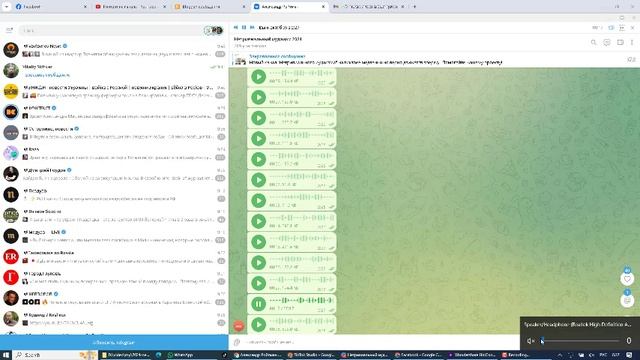The height and width of the screenshot is (360, 640).
Task: Open the tab search dropdown arrow
Action: (6, 7)
